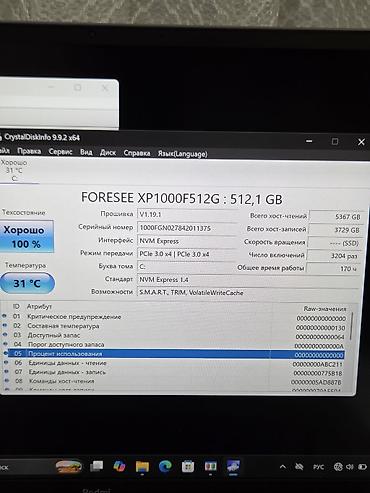The image size is (370, 493).
Task: Close the CrystalDiskInfo window
Action: (x=361, y=142)
